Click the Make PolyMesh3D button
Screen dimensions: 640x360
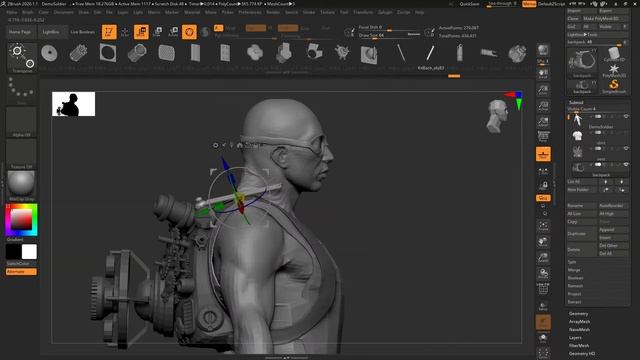tap(605, 19)
